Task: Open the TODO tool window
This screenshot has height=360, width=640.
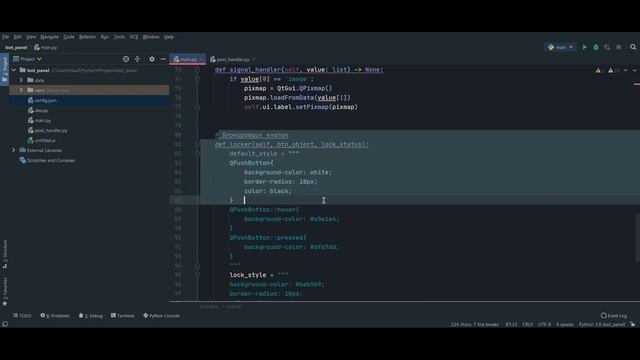Action: (22, 316)
